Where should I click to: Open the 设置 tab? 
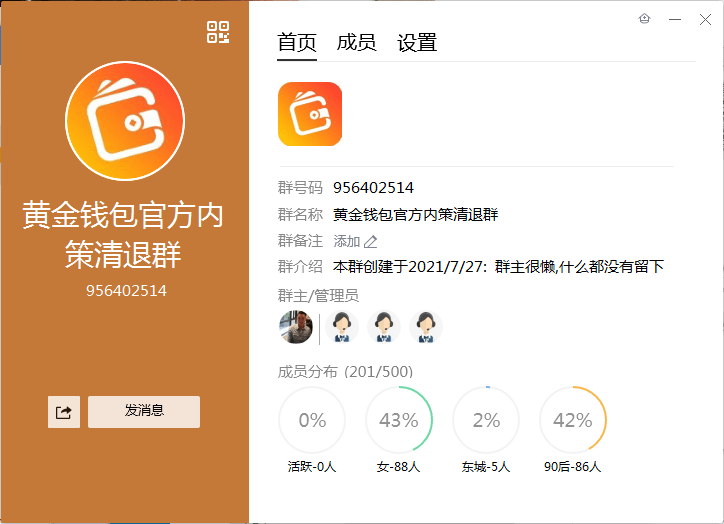417,42
